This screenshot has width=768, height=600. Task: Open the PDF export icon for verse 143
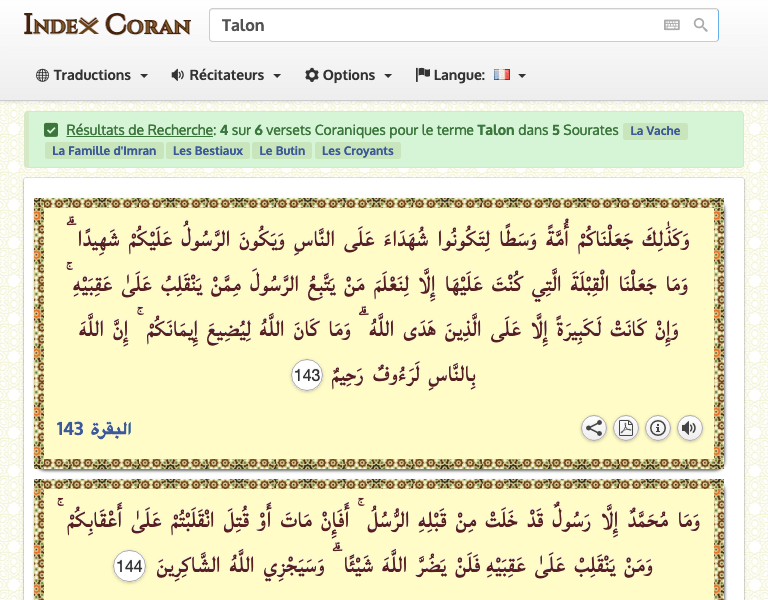point(625,429)
